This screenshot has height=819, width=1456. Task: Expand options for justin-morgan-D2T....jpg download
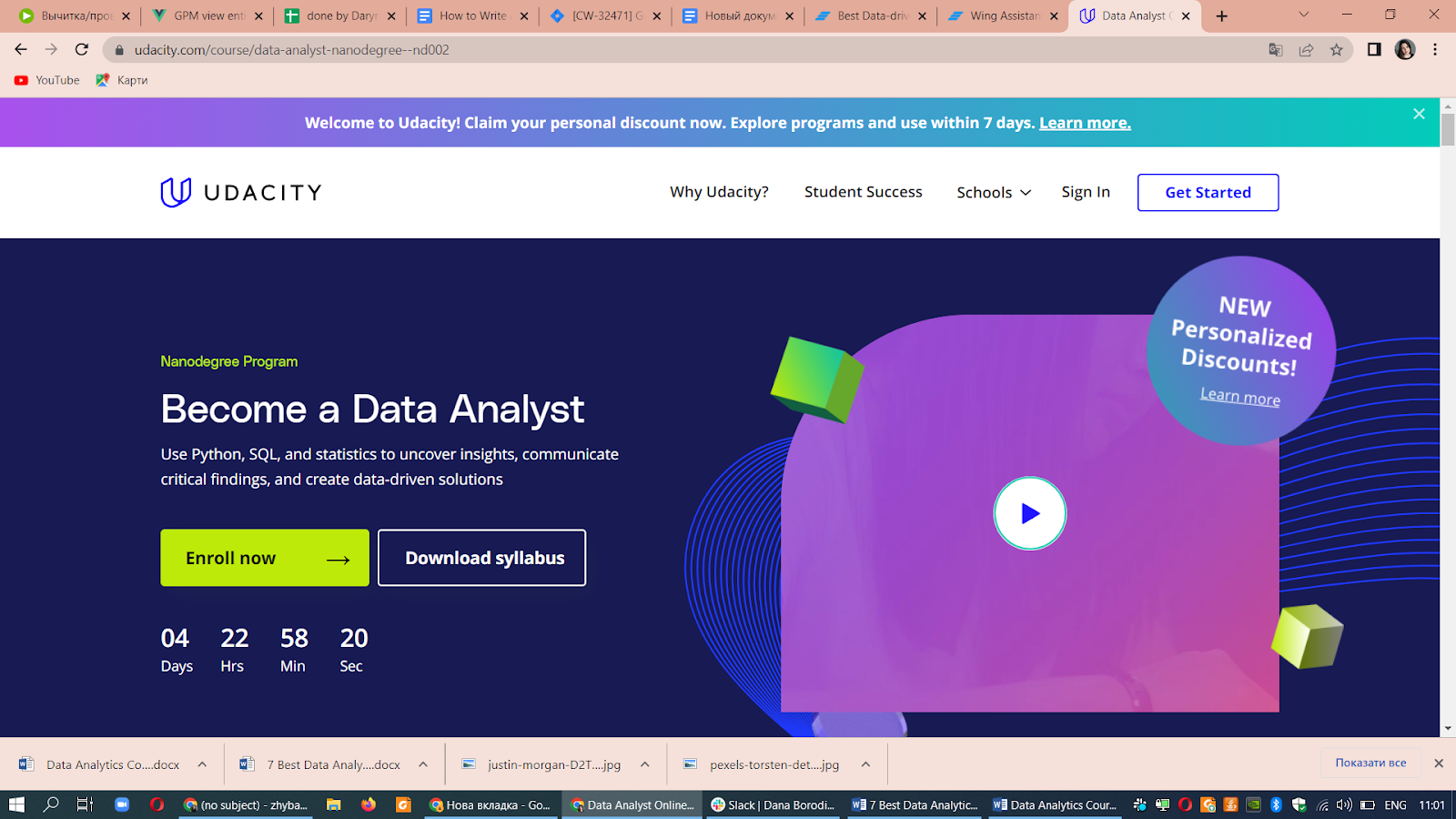pyautogui.click(x=645, y=764)
